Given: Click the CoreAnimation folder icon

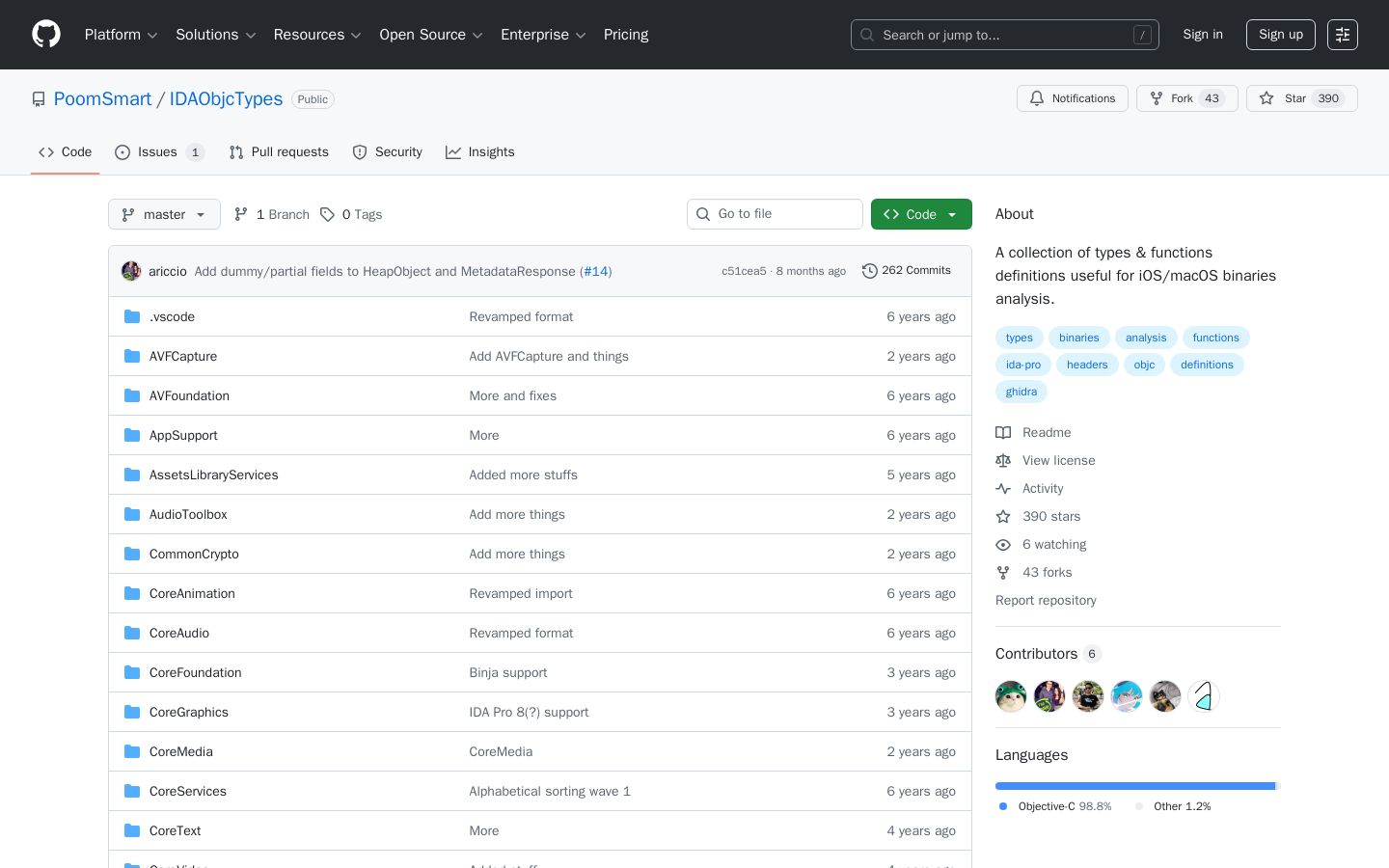Looking at the screenshot, I should [132, 593].
